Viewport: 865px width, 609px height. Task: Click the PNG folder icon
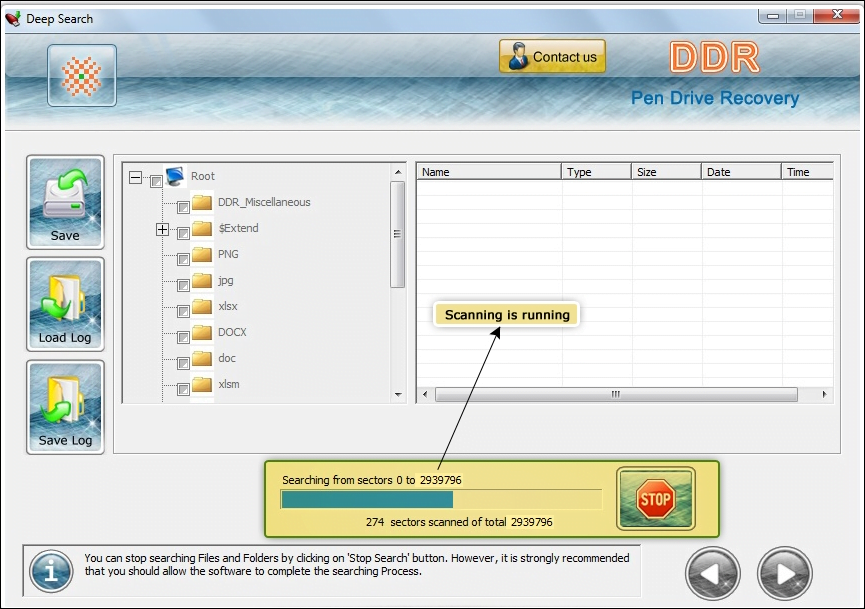202,254
